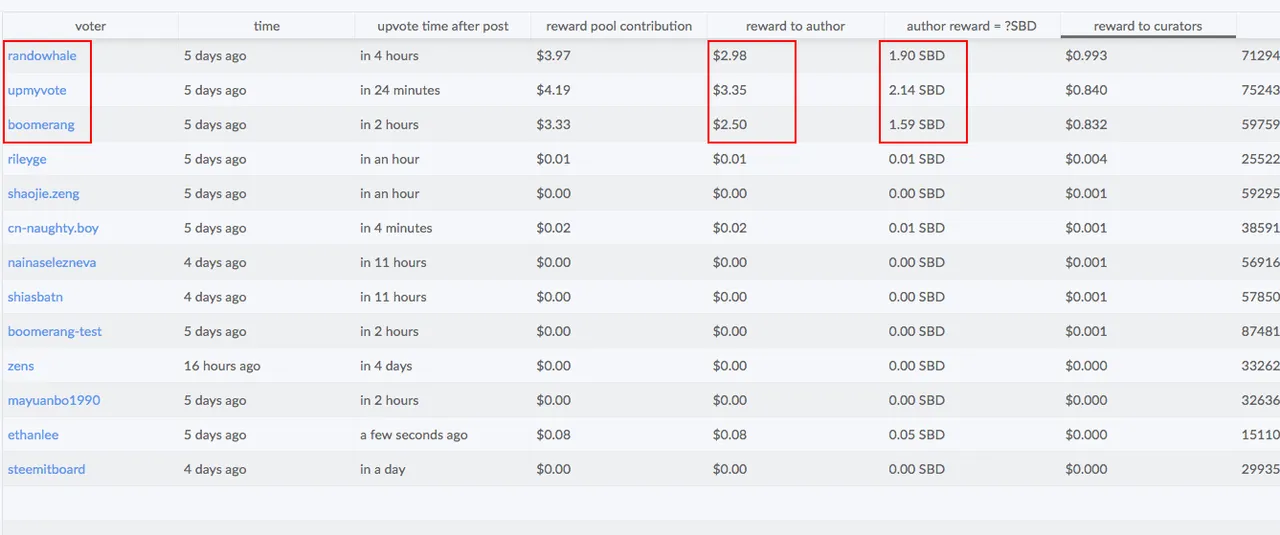Open upmyvote voter profile link
This screenshot has width=1280, height=535.
pyautogui.click(x=37, y=90)
